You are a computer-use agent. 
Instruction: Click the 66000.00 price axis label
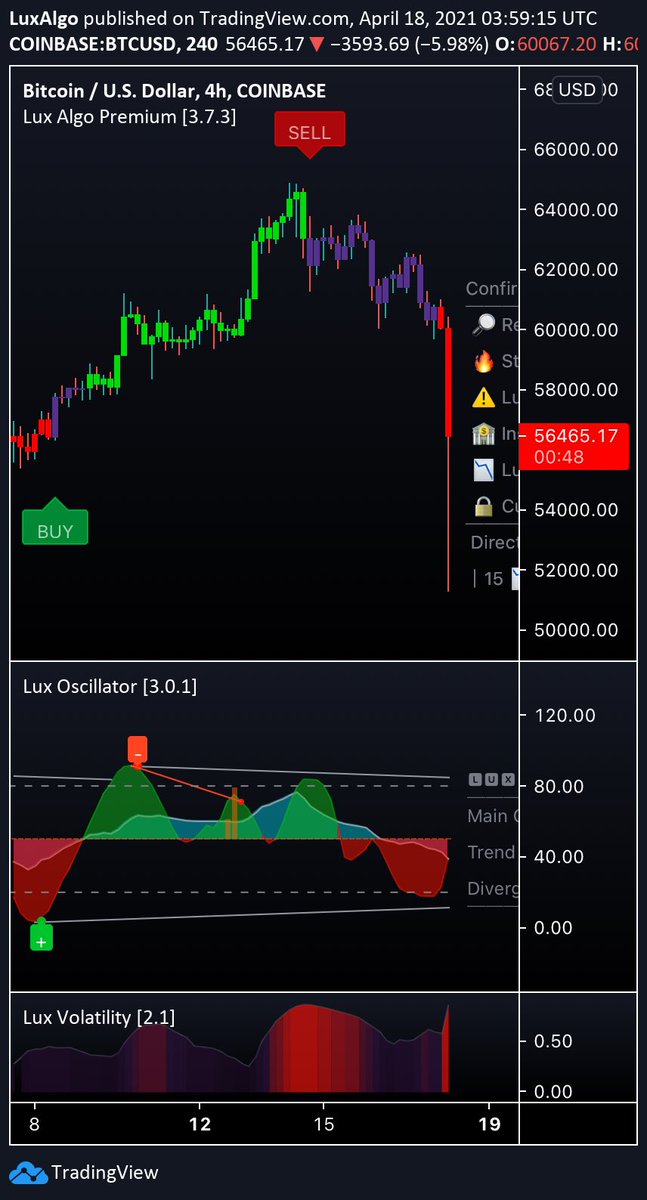point(577,150)
